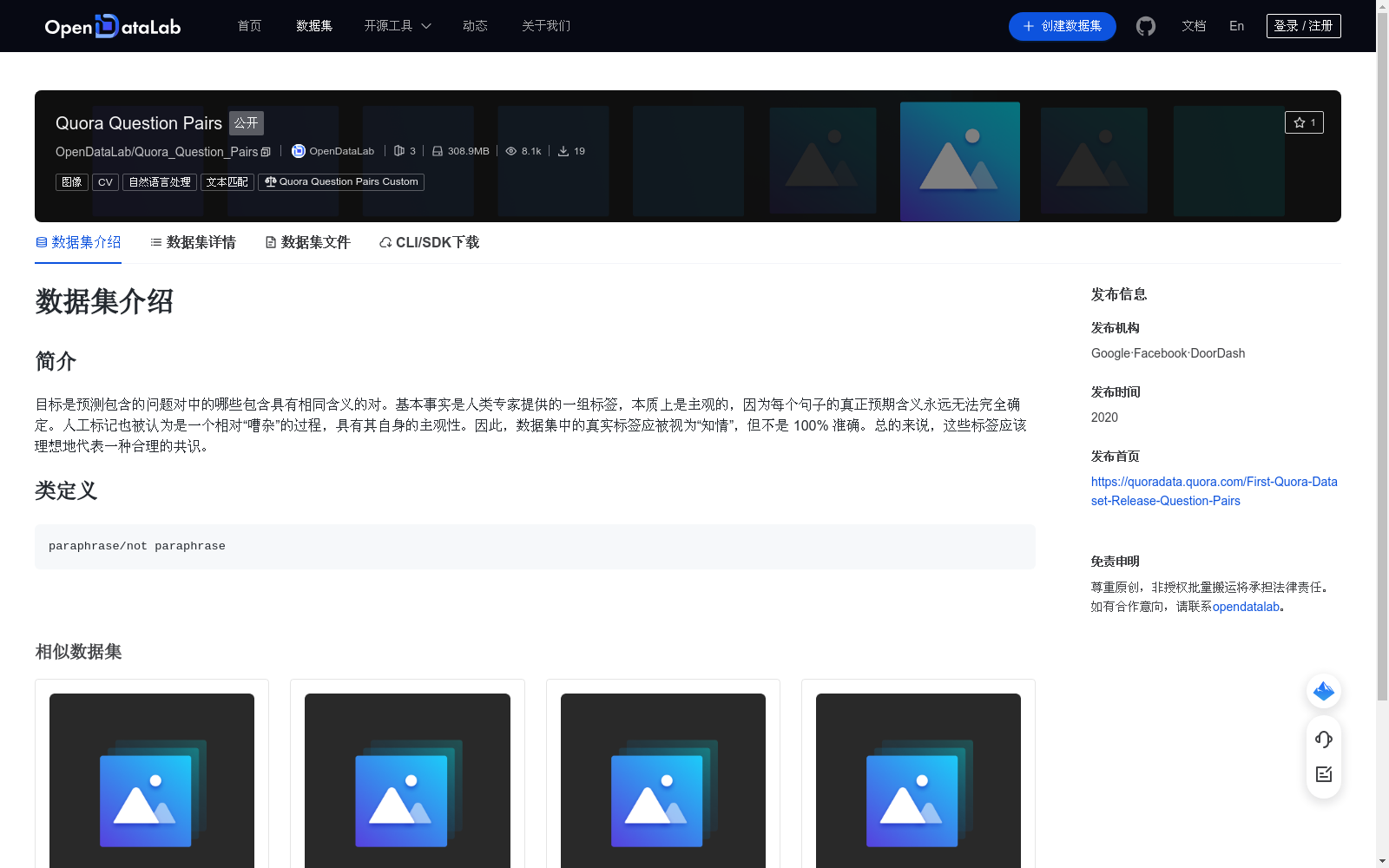Screen dimensions: 1389x868
Task: Click the Quora Question Pairs Custom license tag
Action: click(341, 182)
